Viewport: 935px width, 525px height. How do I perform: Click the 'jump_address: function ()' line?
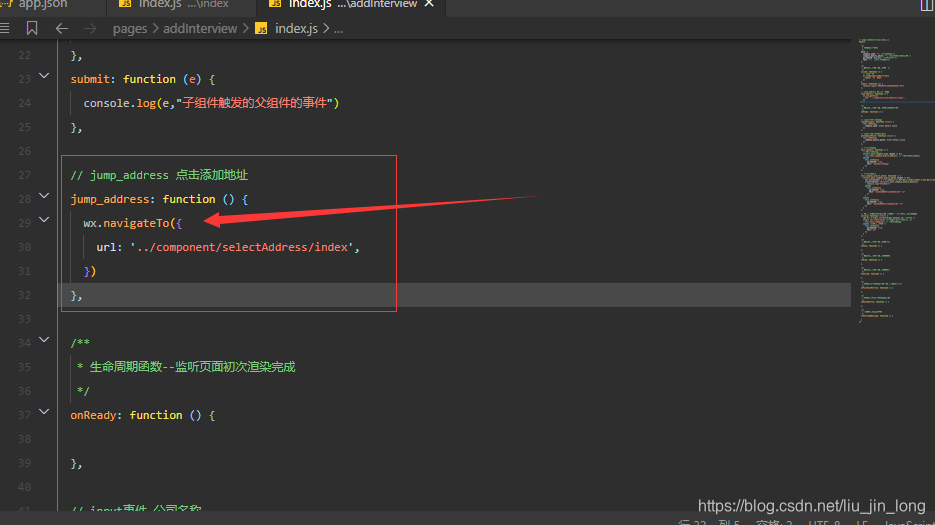coord(159,199)
